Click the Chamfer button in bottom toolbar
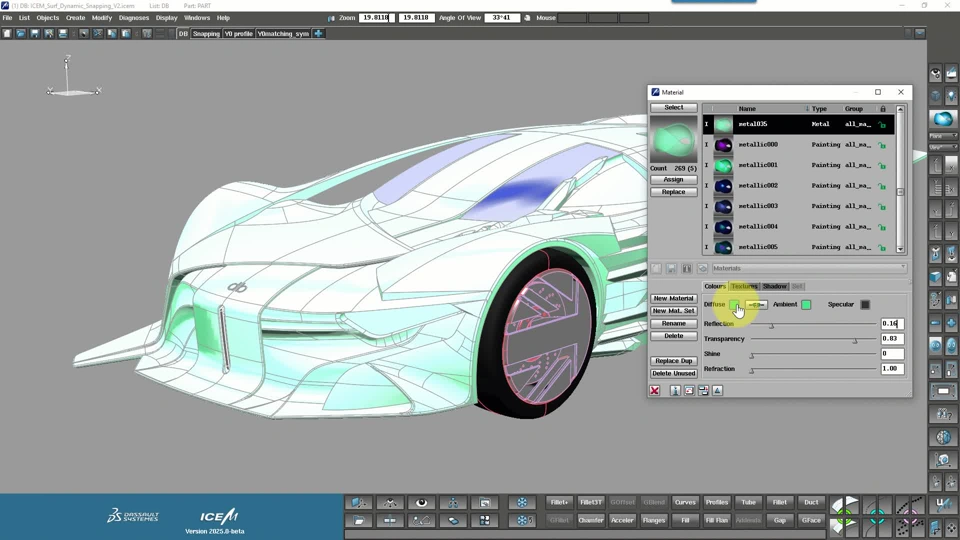 point(591,520)
